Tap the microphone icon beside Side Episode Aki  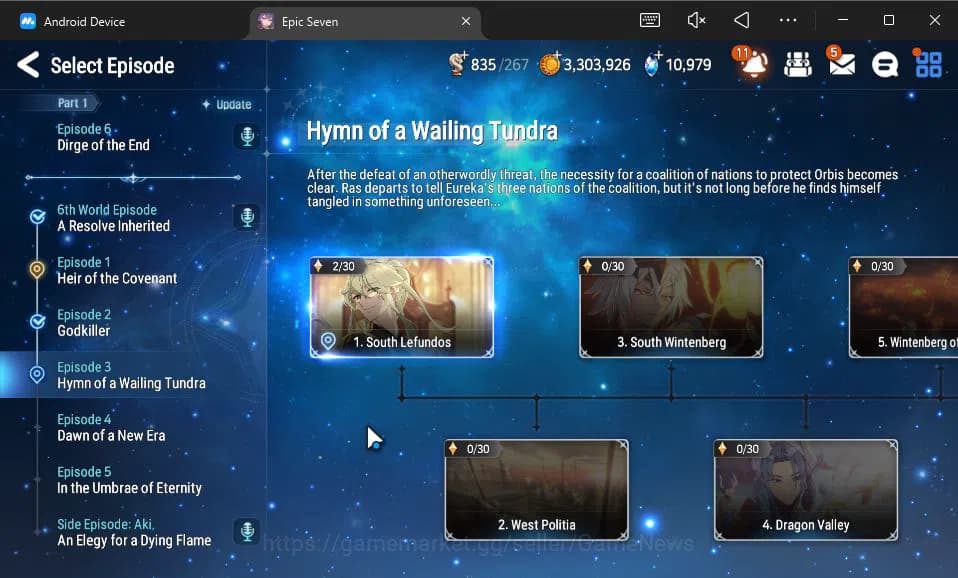coord(247,531)
